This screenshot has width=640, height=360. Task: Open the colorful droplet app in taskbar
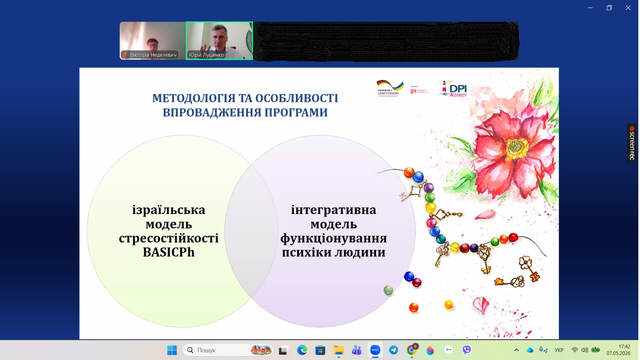[x=430, y=350]
